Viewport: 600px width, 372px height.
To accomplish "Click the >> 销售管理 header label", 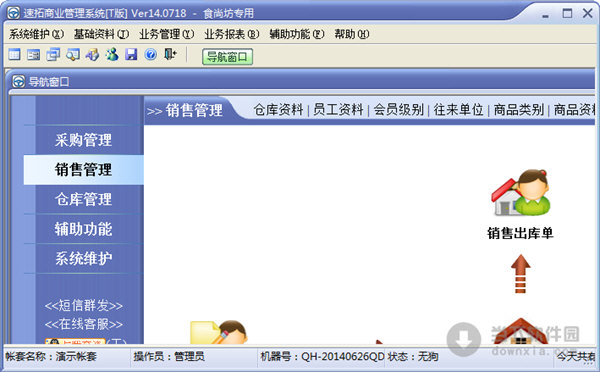I will [x=184, y=111].
